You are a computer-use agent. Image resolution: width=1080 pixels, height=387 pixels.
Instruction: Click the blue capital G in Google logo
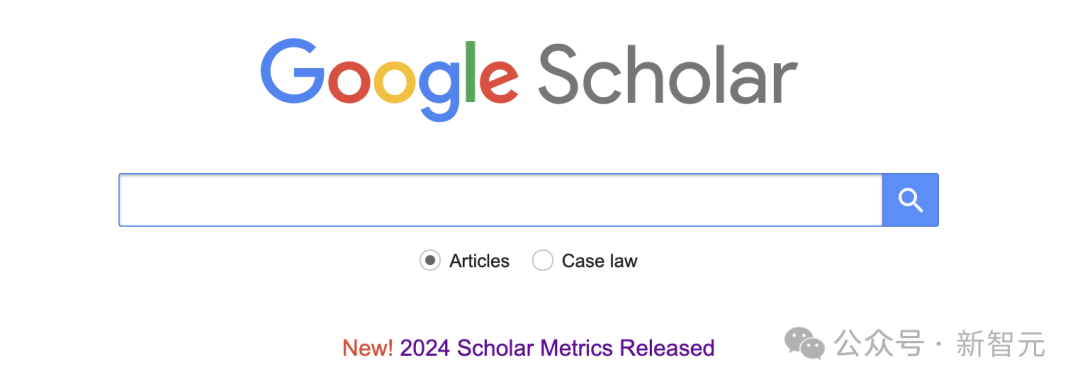[292, 72]
